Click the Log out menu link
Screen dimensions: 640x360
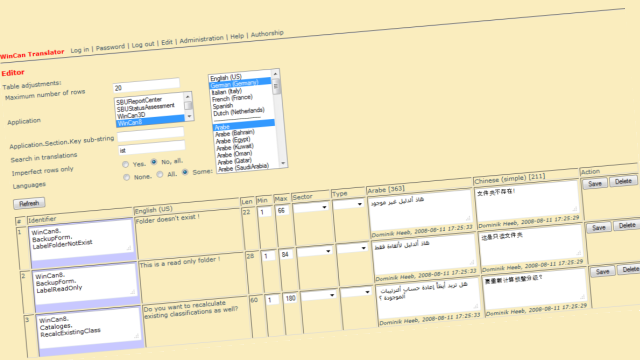(143, 44)
